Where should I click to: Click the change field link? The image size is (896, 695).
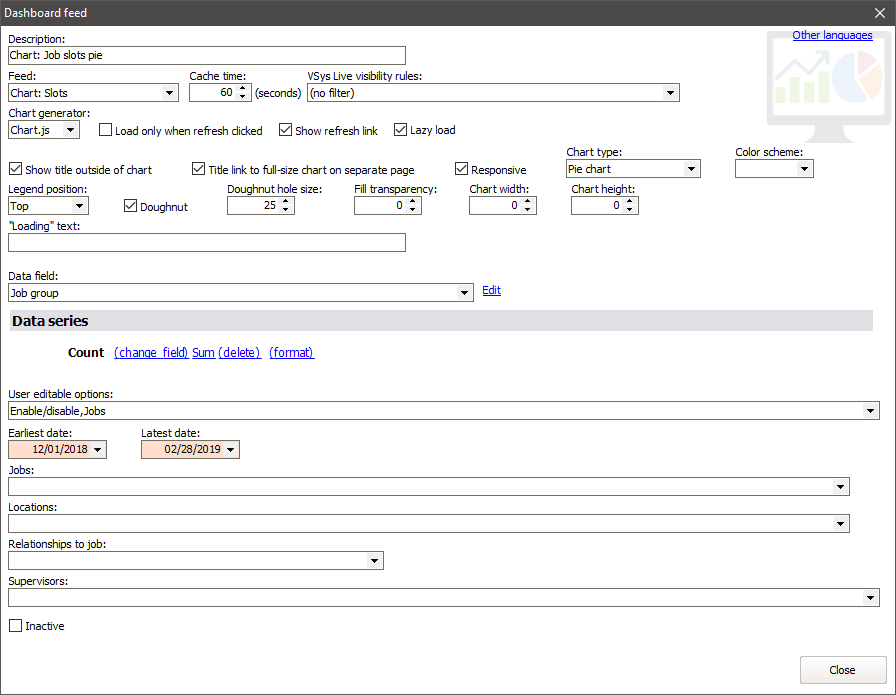click(x=151, y=353)
